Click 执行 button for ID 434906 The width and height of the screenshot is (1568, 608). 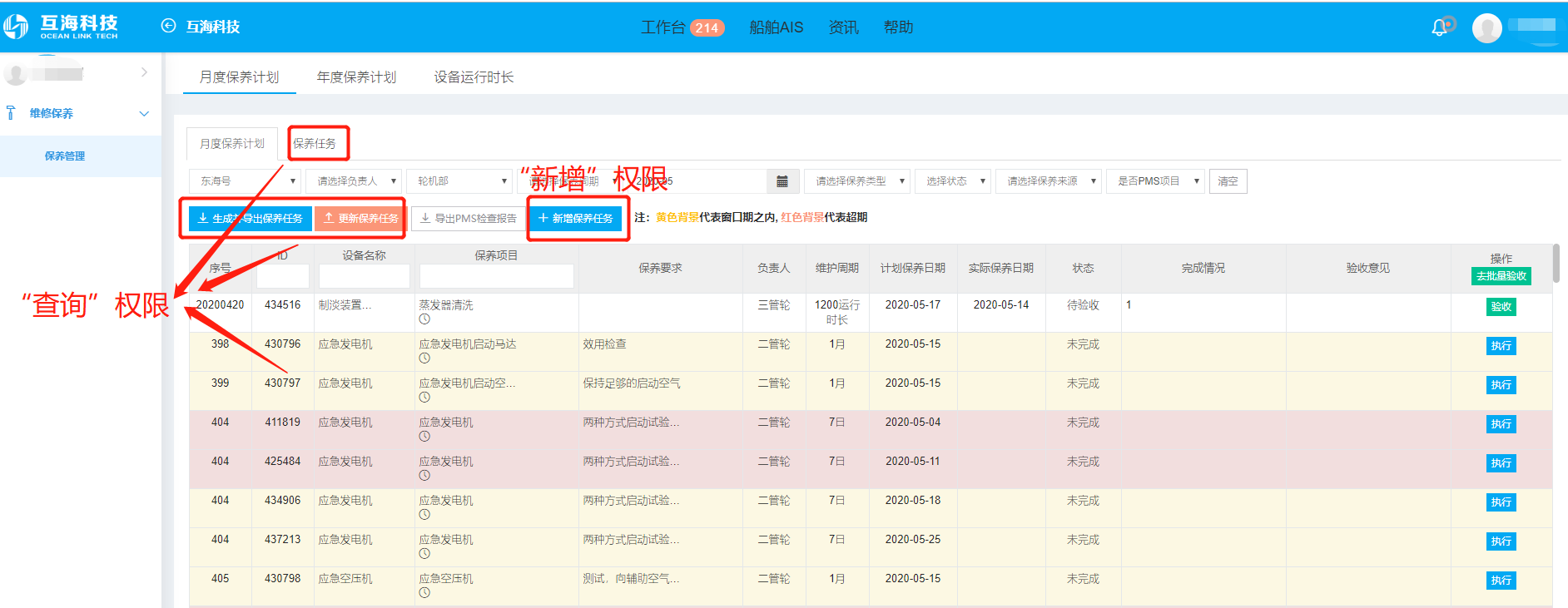pos(1501,502)
